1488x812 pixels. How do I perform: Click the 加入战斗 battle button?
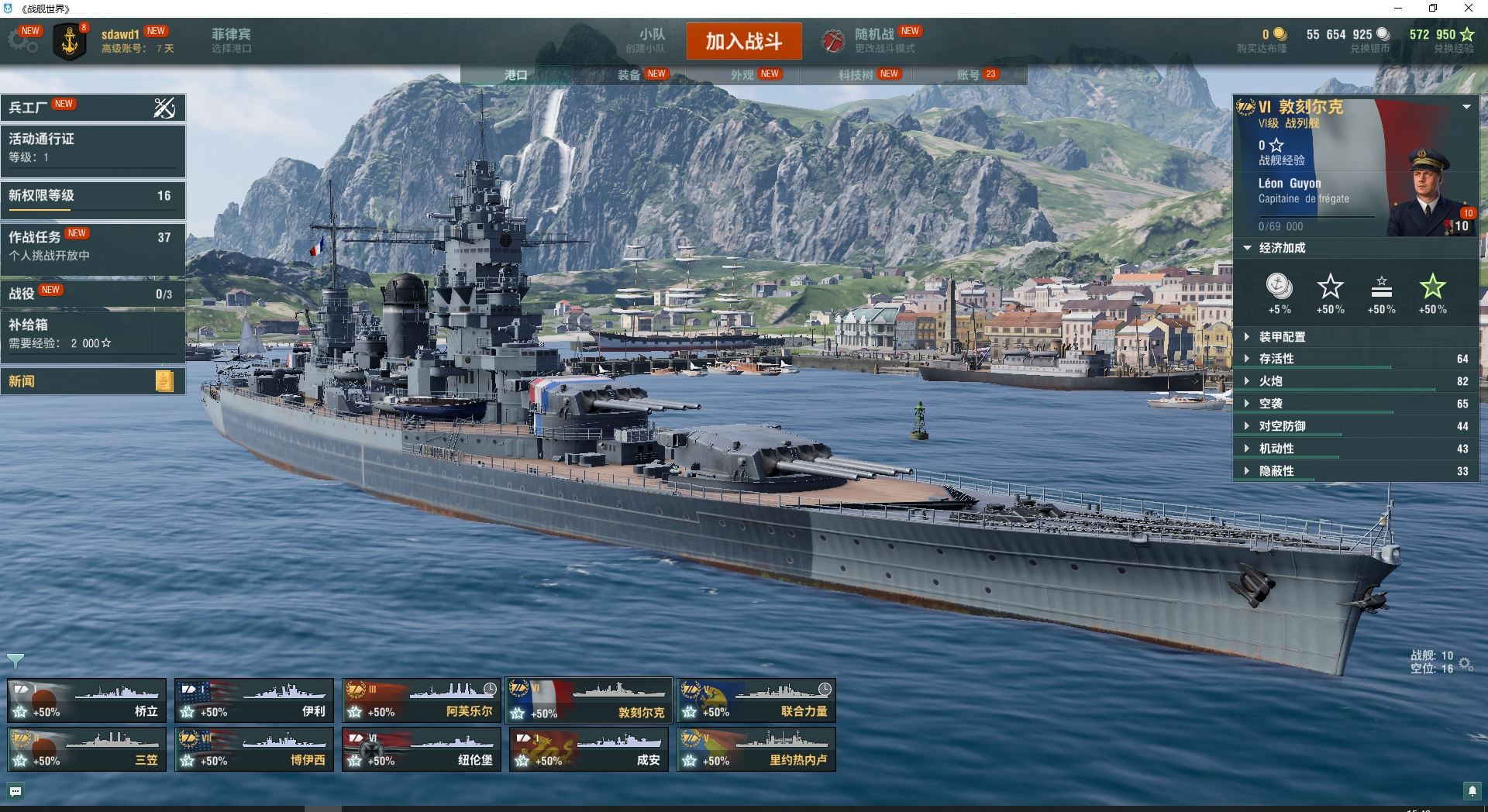coord(744,41)
